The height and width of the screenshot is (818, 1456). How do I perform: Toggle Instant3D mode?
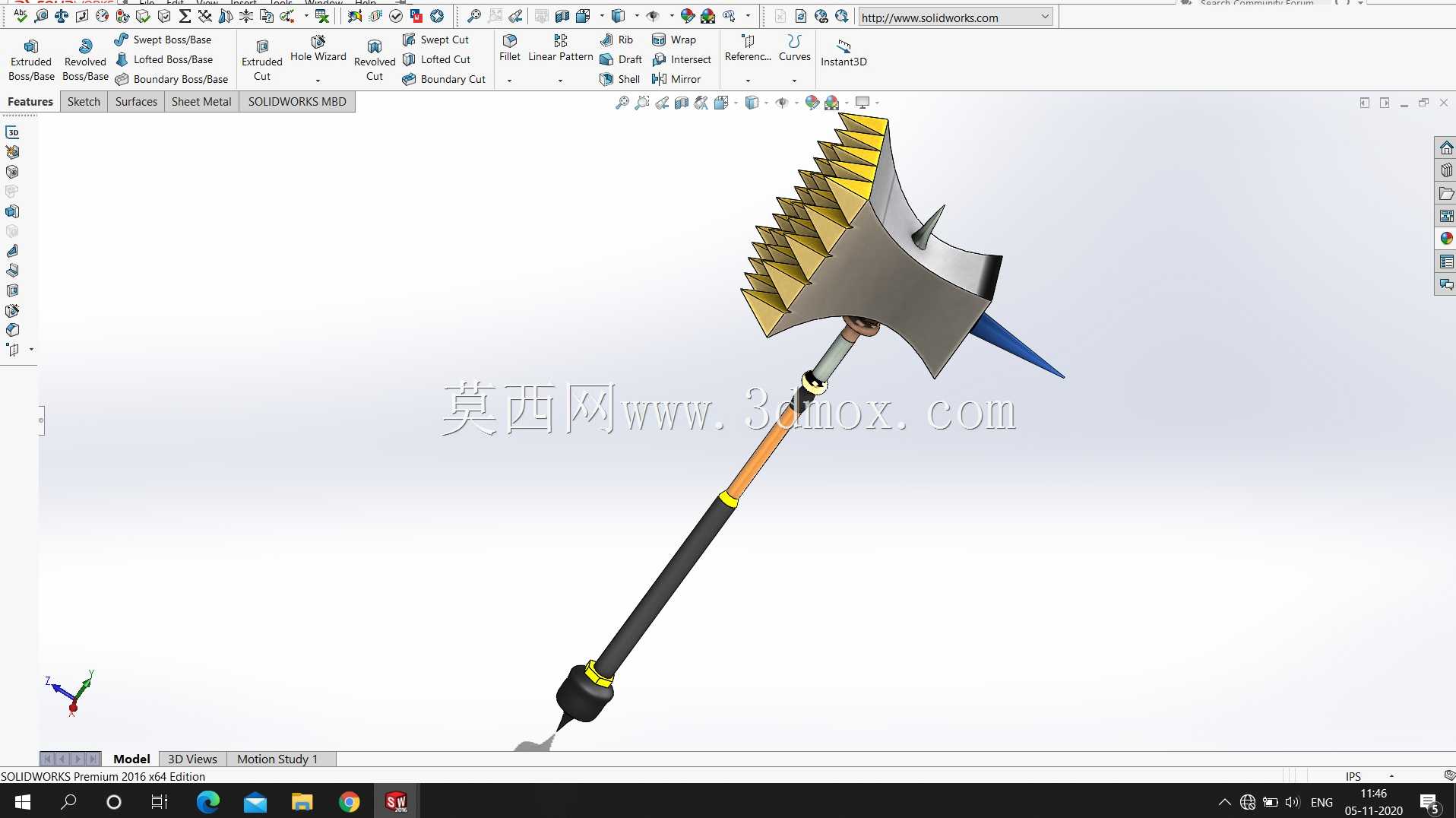point(844,52)
